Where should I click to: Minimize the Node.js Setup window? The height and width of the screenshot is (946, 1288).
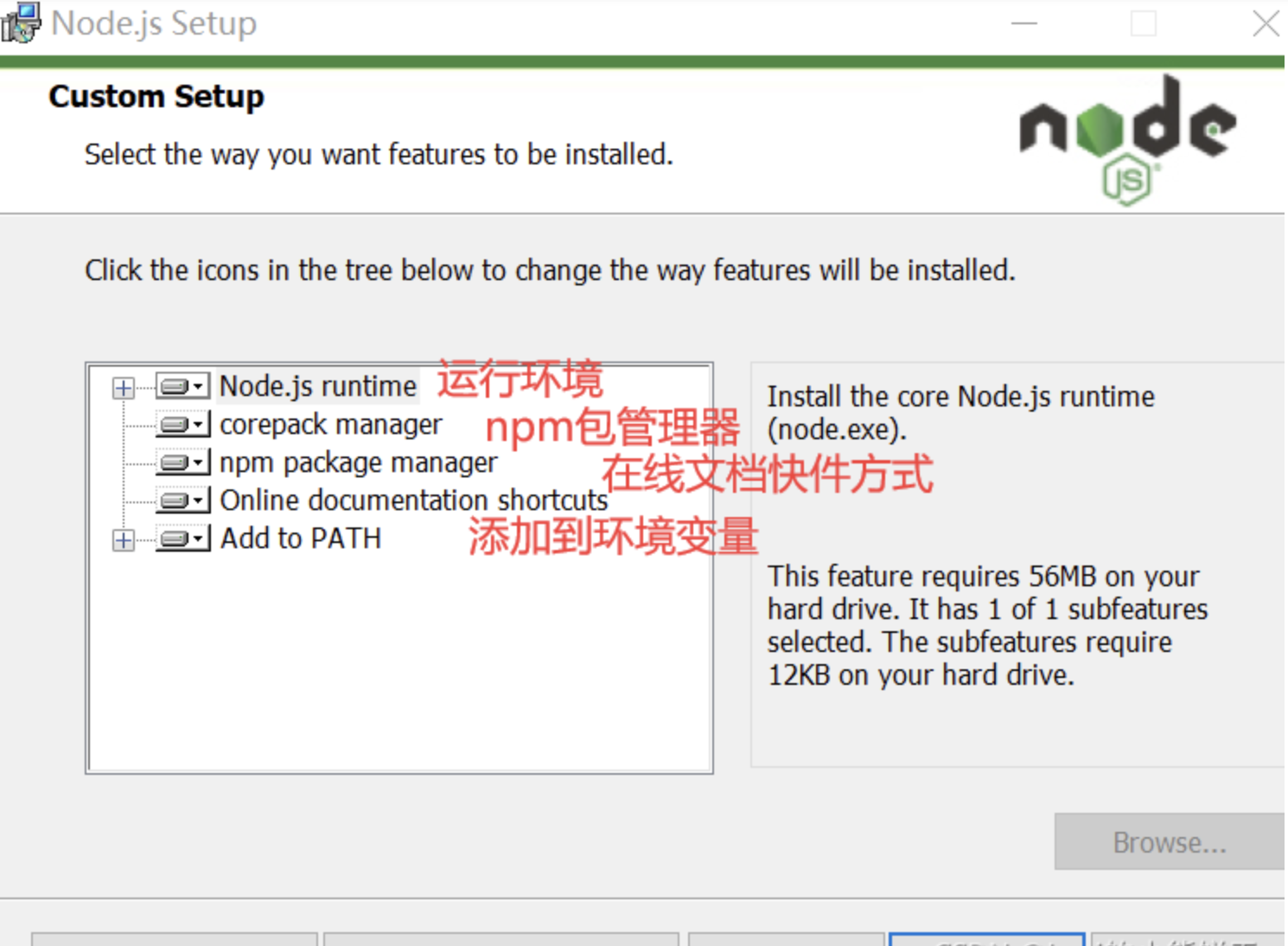coord(1024,23)
